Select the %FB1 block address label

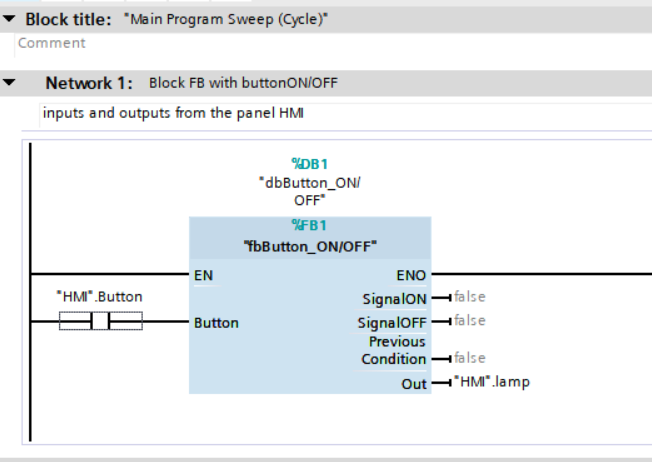pyautogui.click(x=310, y=225)
